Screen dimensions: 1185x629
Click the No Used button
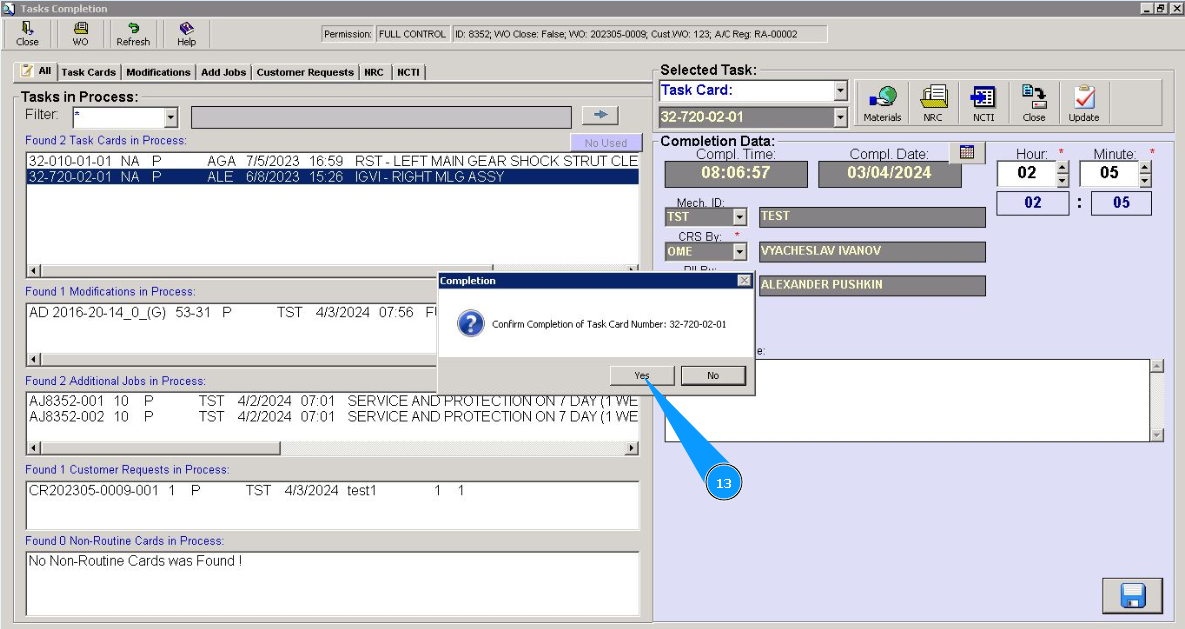(605, 142)
